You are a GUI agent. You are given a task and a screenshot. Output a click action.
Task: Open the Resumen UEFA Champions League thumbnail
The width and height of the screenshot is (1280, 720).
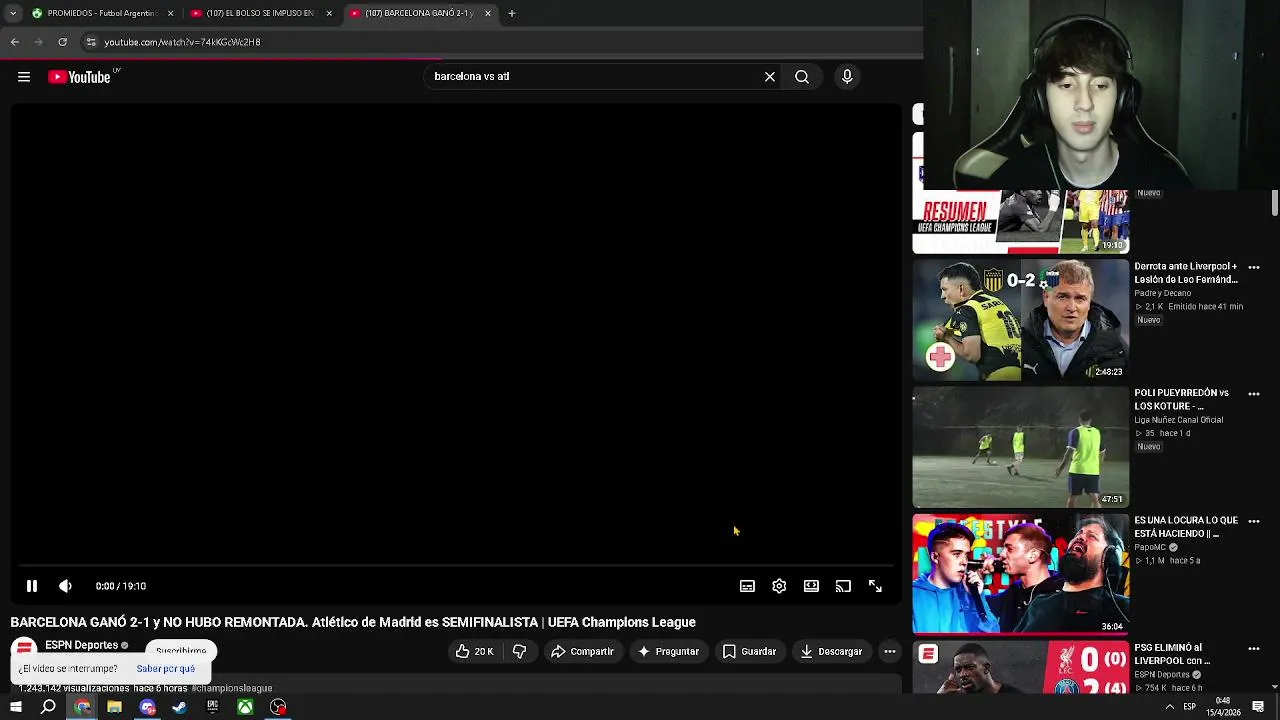coord(1020,221)
